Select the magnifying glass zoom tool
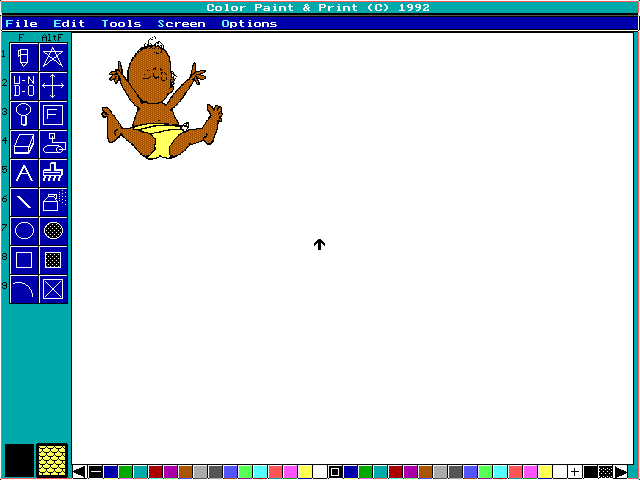Viewport: 640px width, 480px height. pos(24,115)
